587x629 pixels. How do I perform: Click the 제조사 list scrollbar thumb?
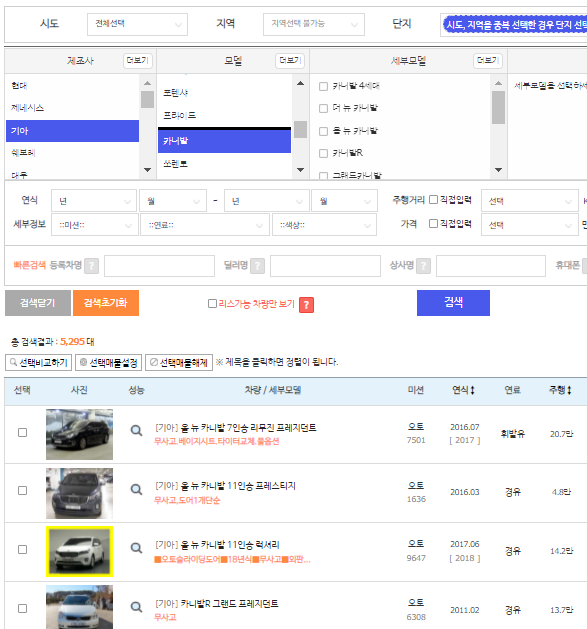[x=147, y=99]
